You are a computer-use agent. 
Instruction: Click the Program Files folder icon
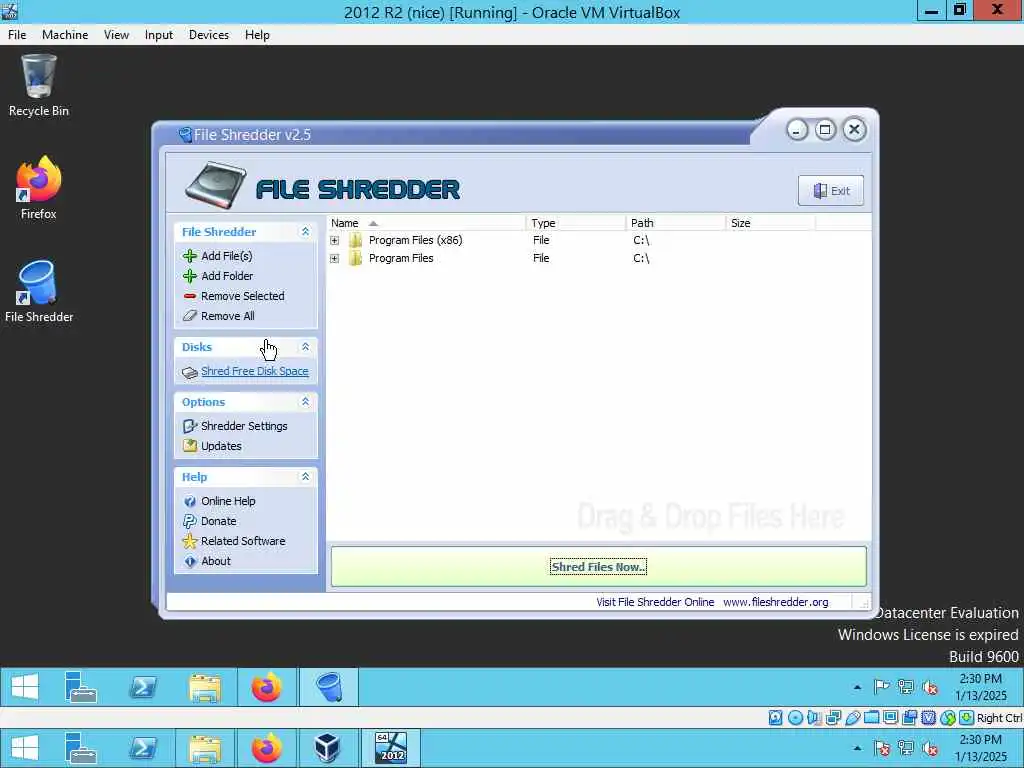click(x=355, y=259)
